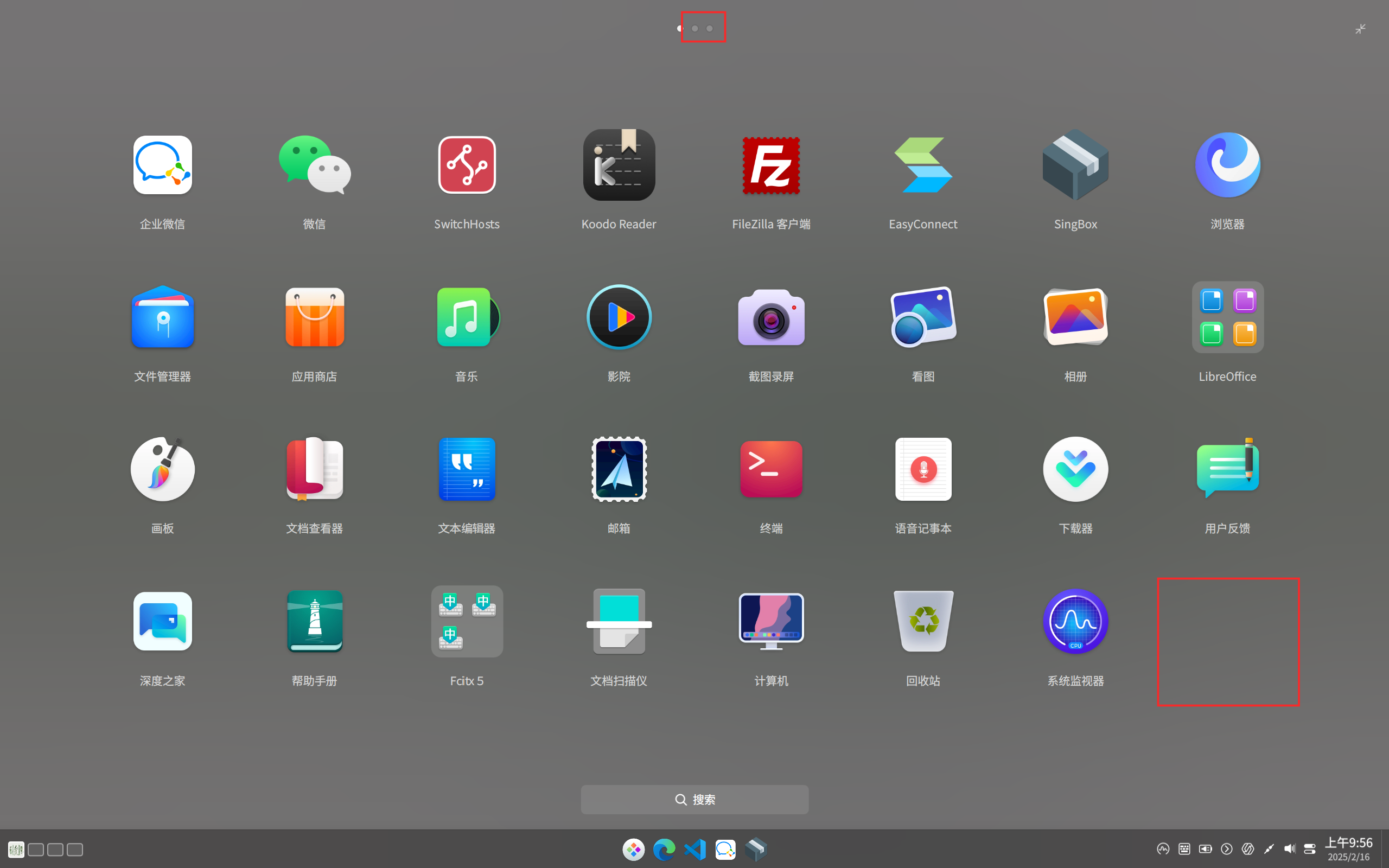Open the 回收站 trash

pos(923,621)
